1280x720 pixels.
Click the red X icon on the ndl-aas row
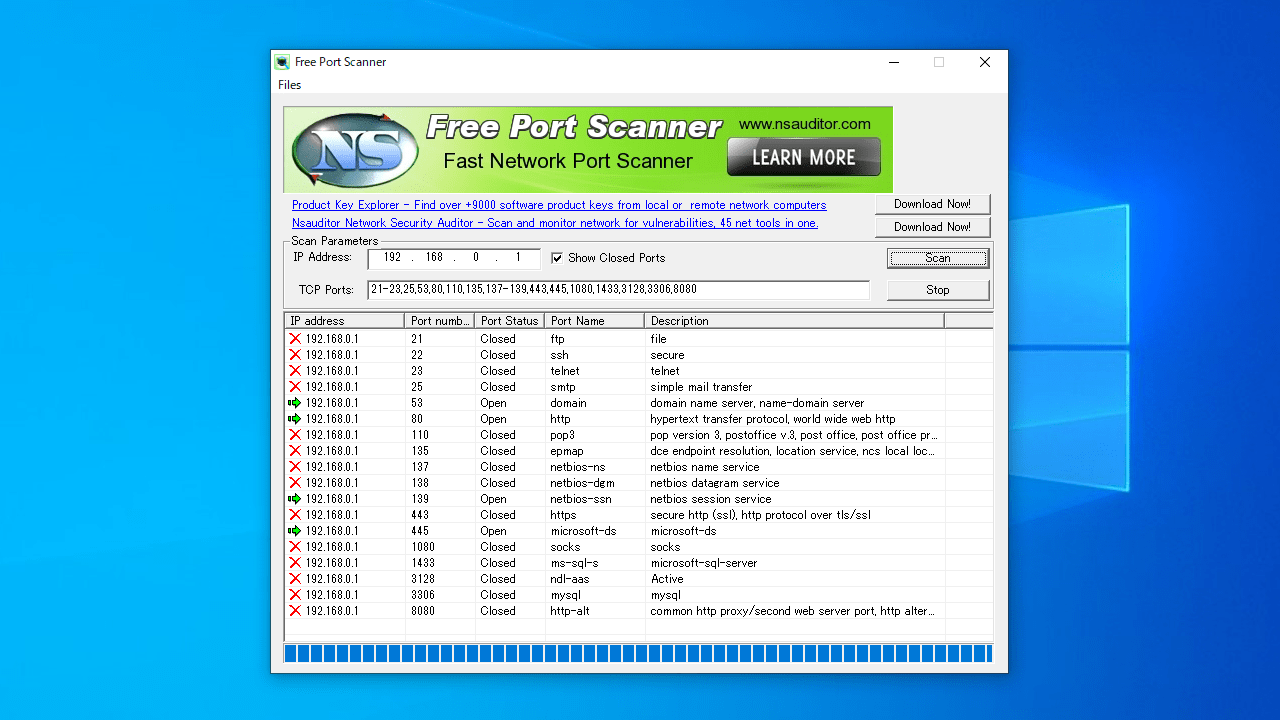tap(295, 579)
